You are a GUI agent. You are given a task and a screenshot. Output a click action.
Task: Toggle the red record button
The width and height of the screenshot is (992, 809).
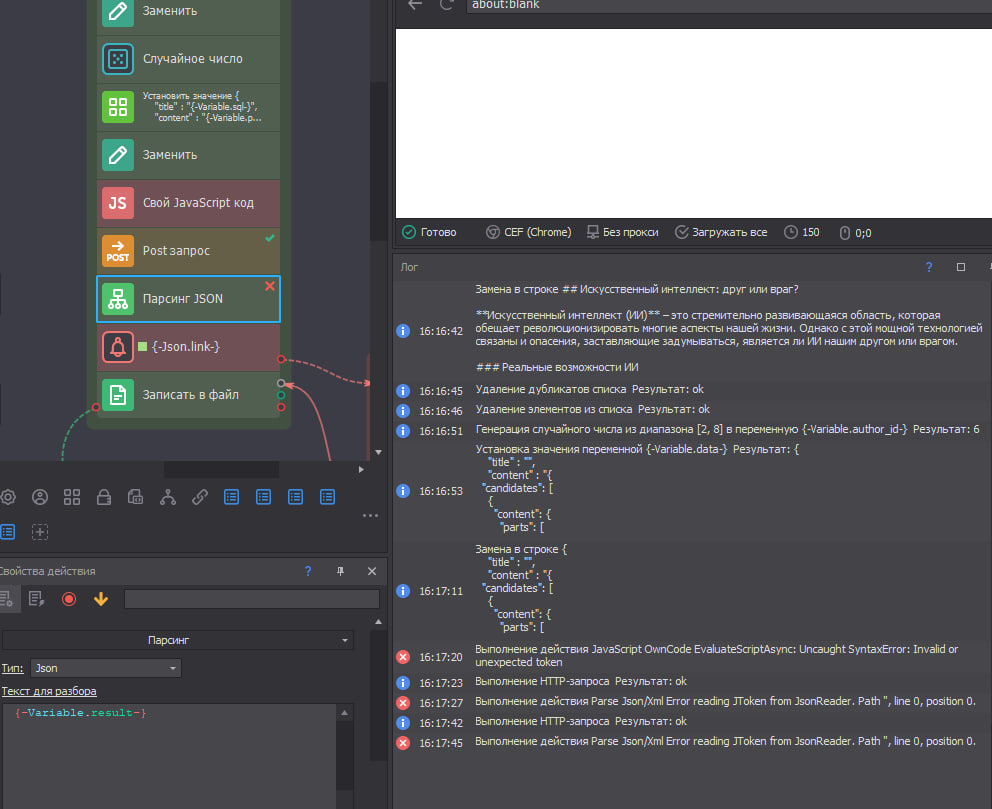tap(69, 599)
